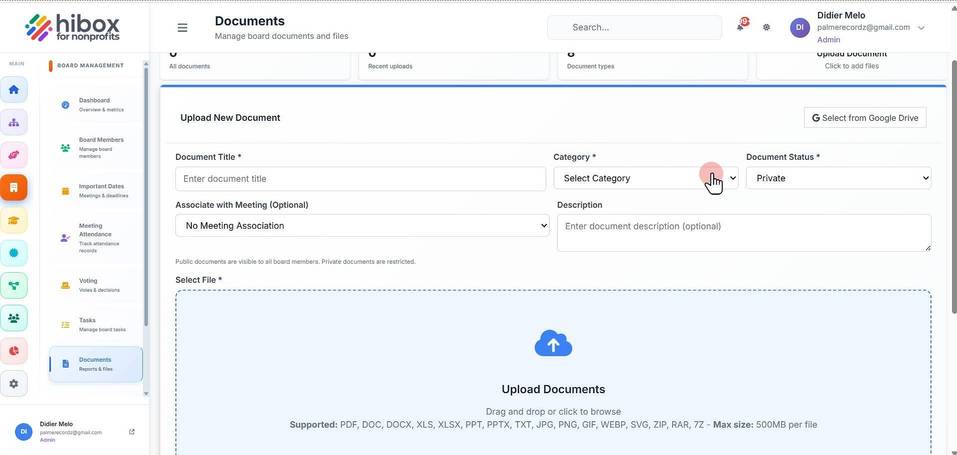Viewport: 957px width, 455px height.
Task: Open the settings gear in main sidebar
Action: point(13,384)
